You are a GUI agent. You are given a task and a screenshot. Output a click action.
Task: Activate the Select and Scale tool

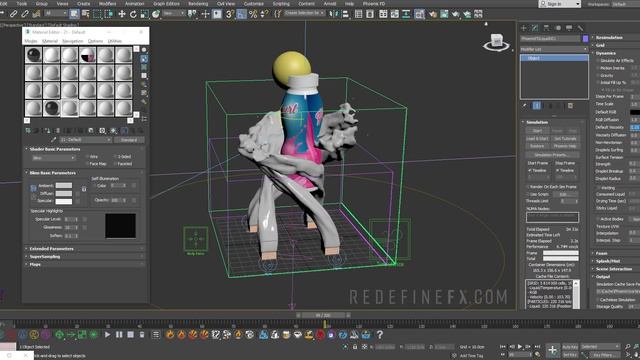click(x=144, y=14)
